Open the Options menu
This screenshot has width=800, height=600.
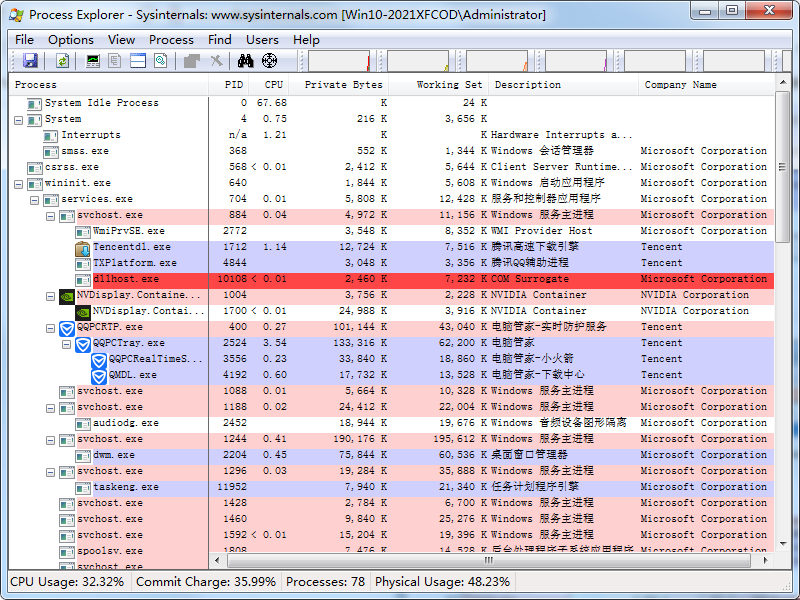tap(70, 40)
